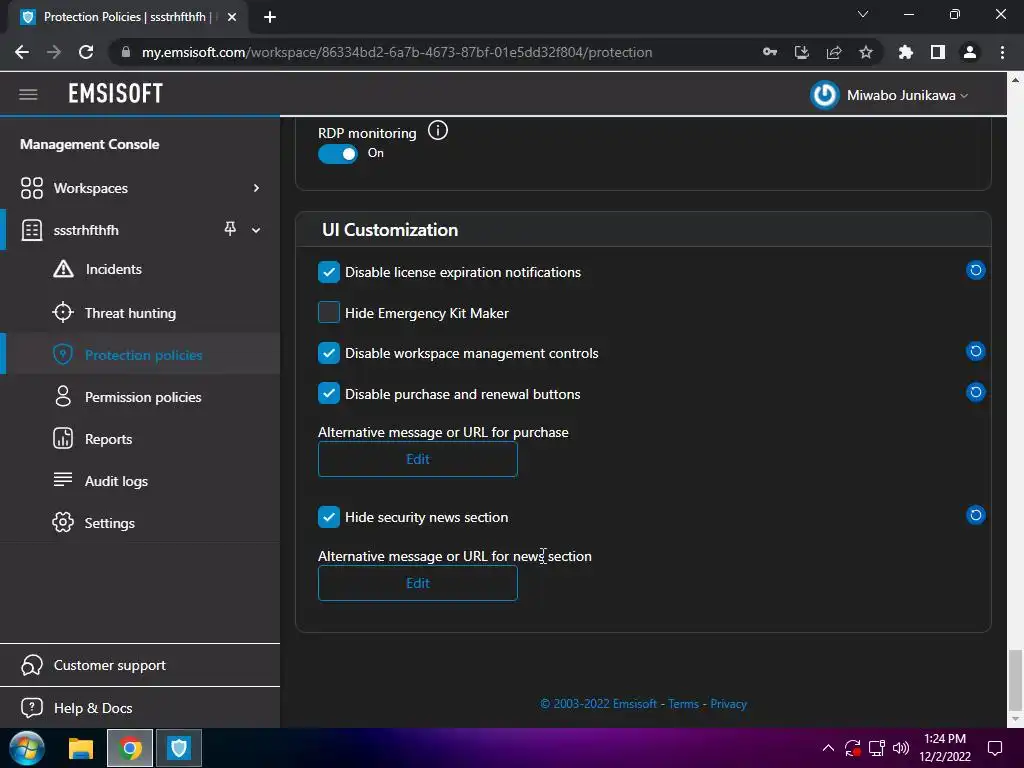This screenshot has height=768, width=1024.
Task: Click the saved passwords key icon
Action: (x=770, y=52)
